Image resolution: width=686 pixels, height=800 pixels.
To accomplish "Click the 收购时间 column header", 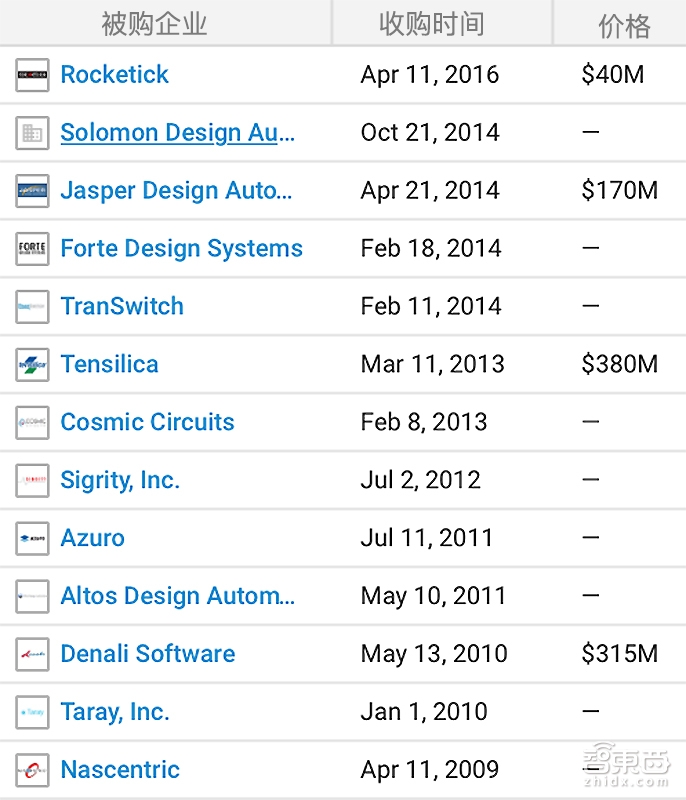I will pyautogui.click(x=431, y=24).
